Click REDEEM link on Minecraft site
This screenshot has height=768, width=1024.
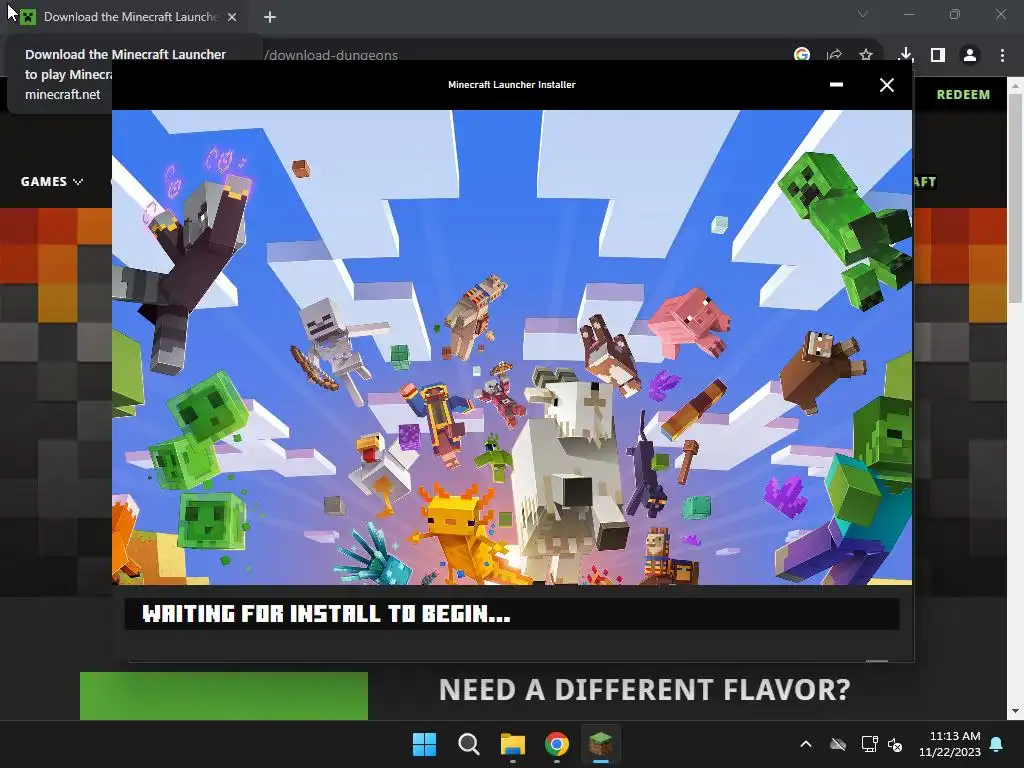pos(963,95)
